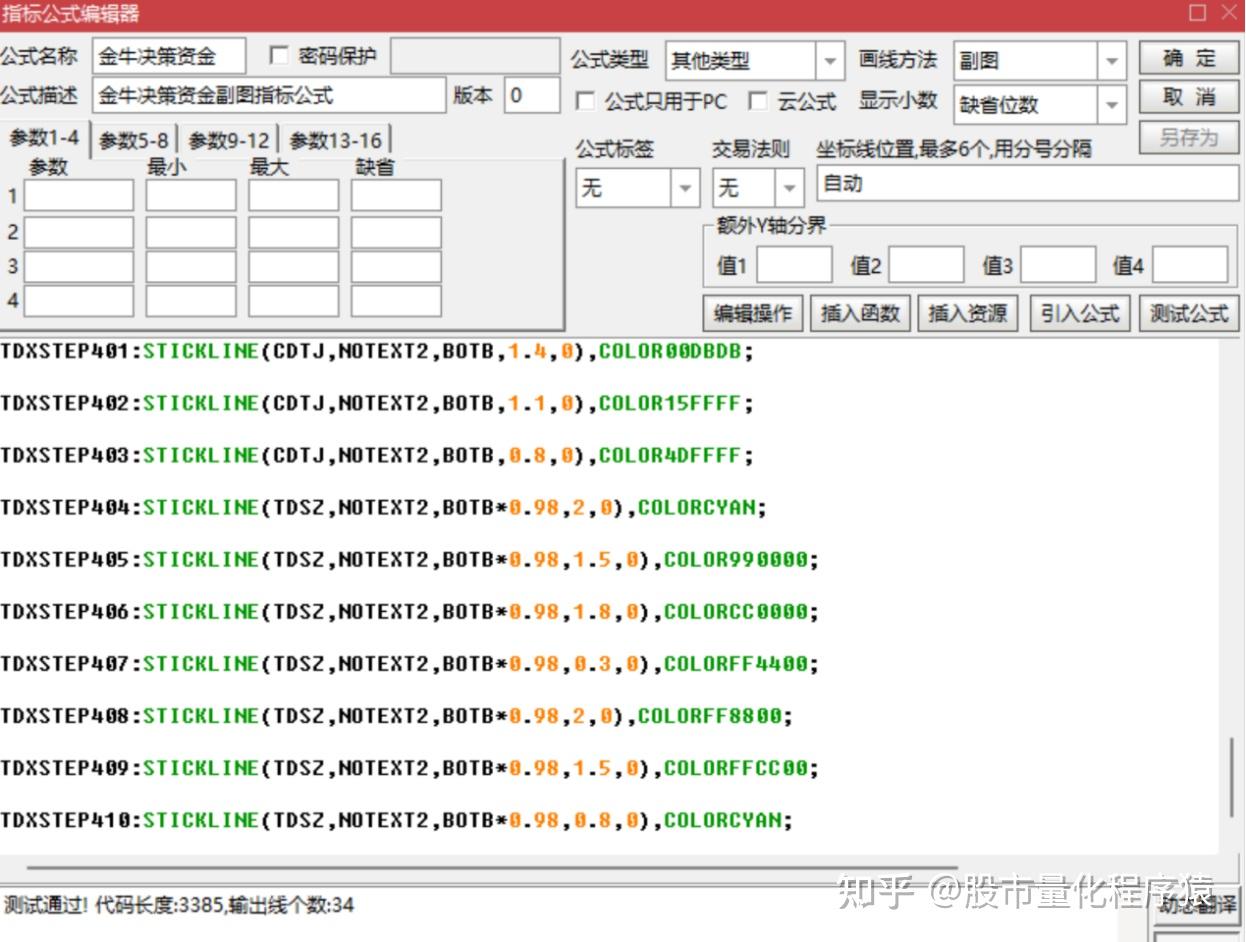The height and width of the screenshot is (942, 1246).
Task: Click row 1 最小 field
Action: click(x=191, y=196)
